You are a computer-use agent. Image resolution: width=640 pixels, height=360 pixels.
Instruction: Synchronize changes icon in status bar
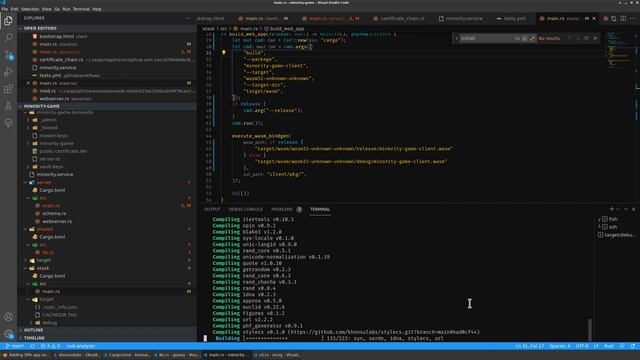[x=32, y=346]
